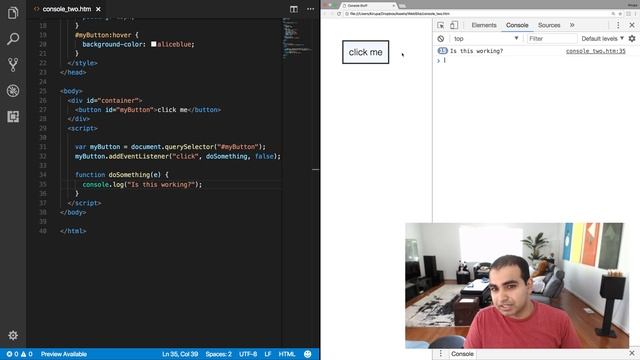Select the console_two.htm editor tab
This screenshot has height=360, width=640.
click(67, 9)
